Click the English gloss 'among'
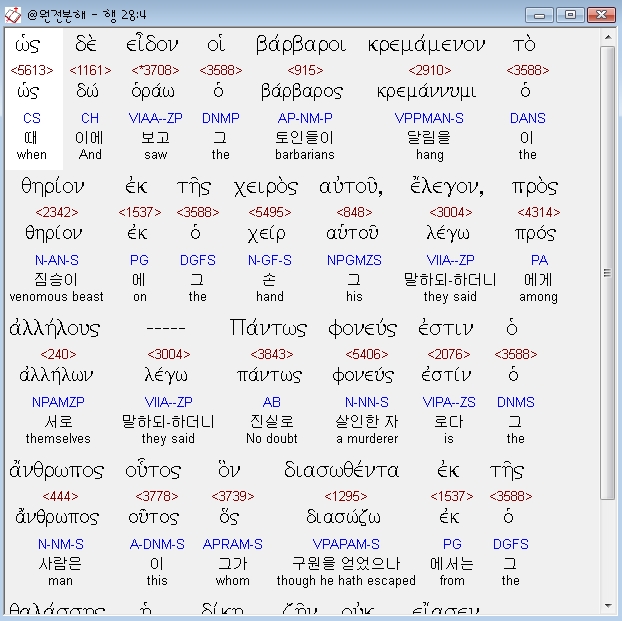This screenshot has width=622, height=621. pyautogui.click(x=538, y=297)
